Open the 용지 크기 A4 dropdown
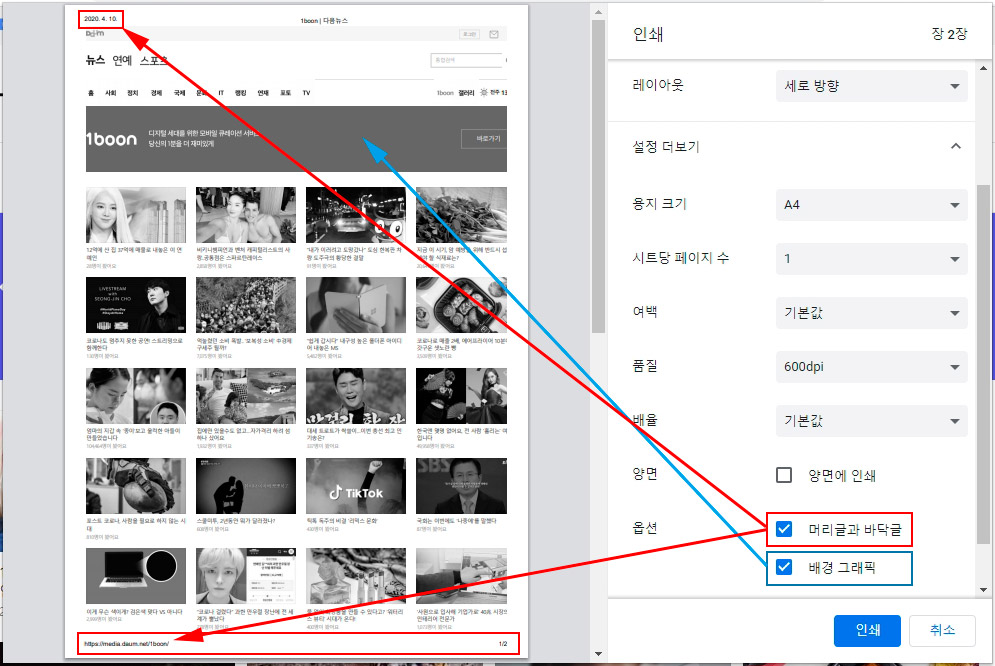The height and width of the screenshot is (666, 995). (x=871, y=205)
